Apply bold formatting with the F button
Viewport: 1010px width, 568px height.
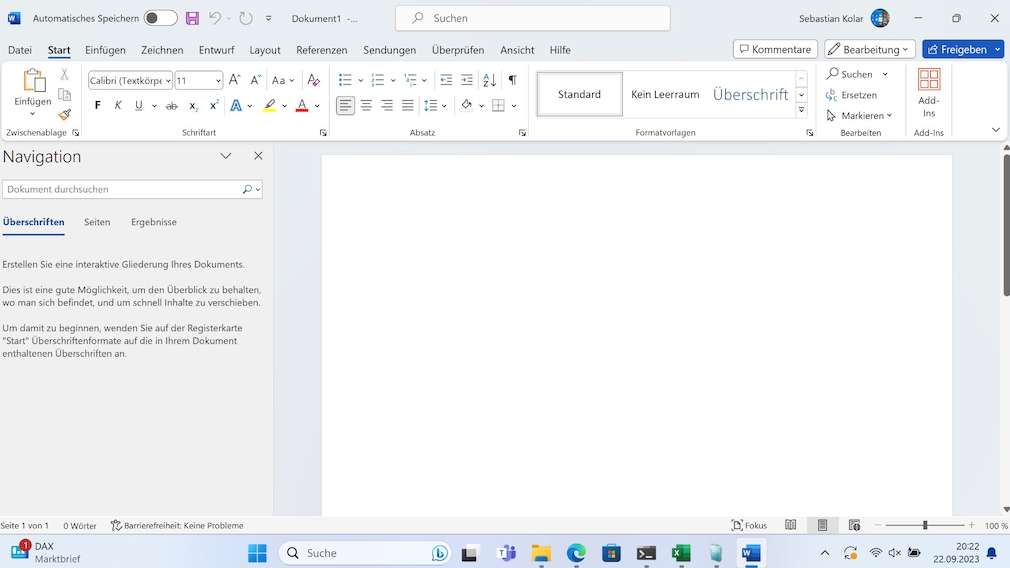[x=97, y=106]
